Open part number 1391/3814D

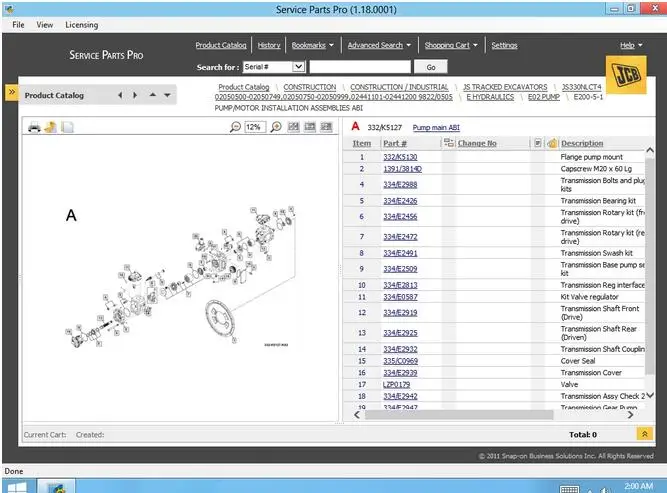pos(402,169)
